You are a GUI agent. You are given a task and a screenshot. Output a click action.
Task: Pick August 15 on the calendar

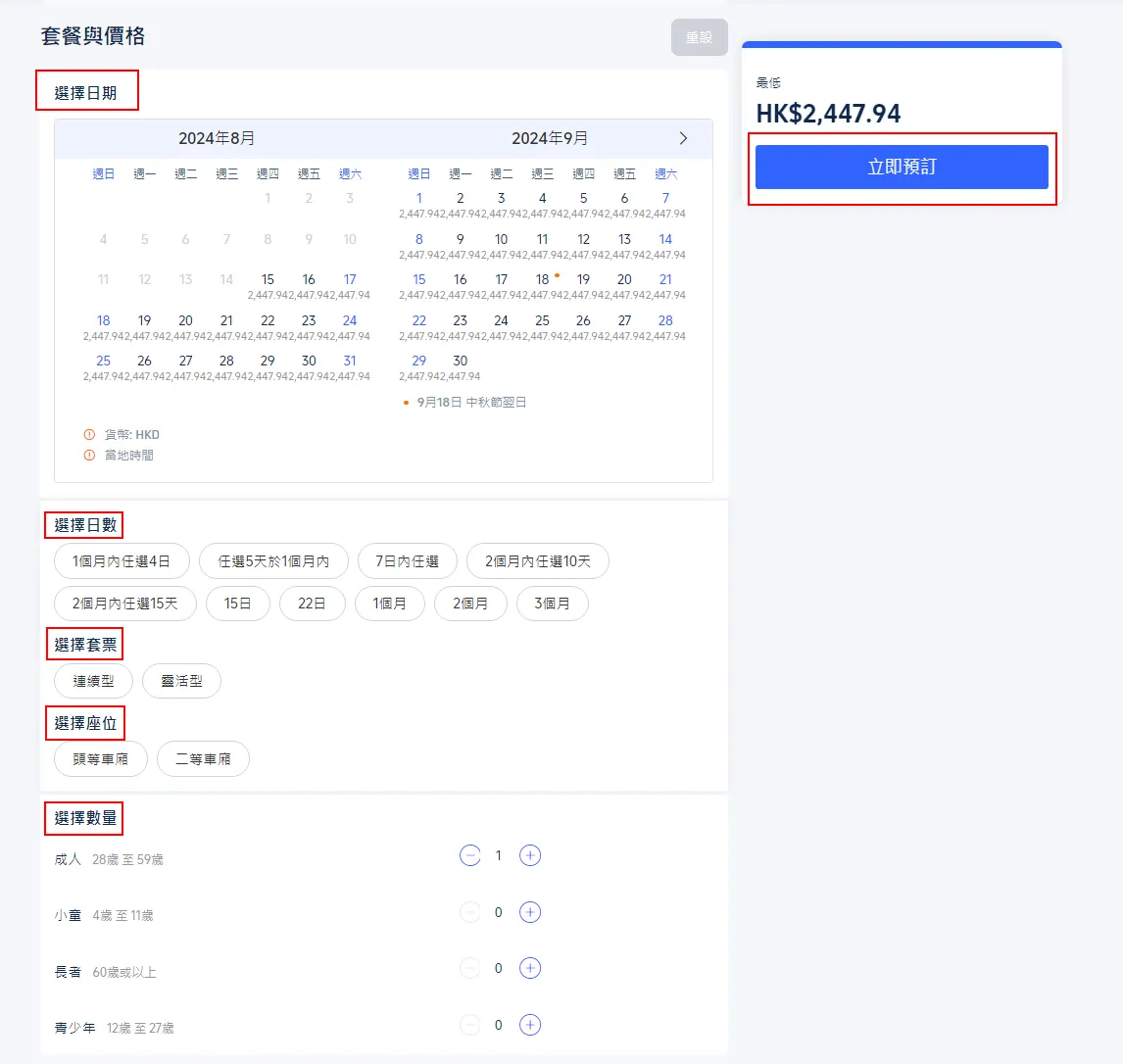tap(268, 286)
